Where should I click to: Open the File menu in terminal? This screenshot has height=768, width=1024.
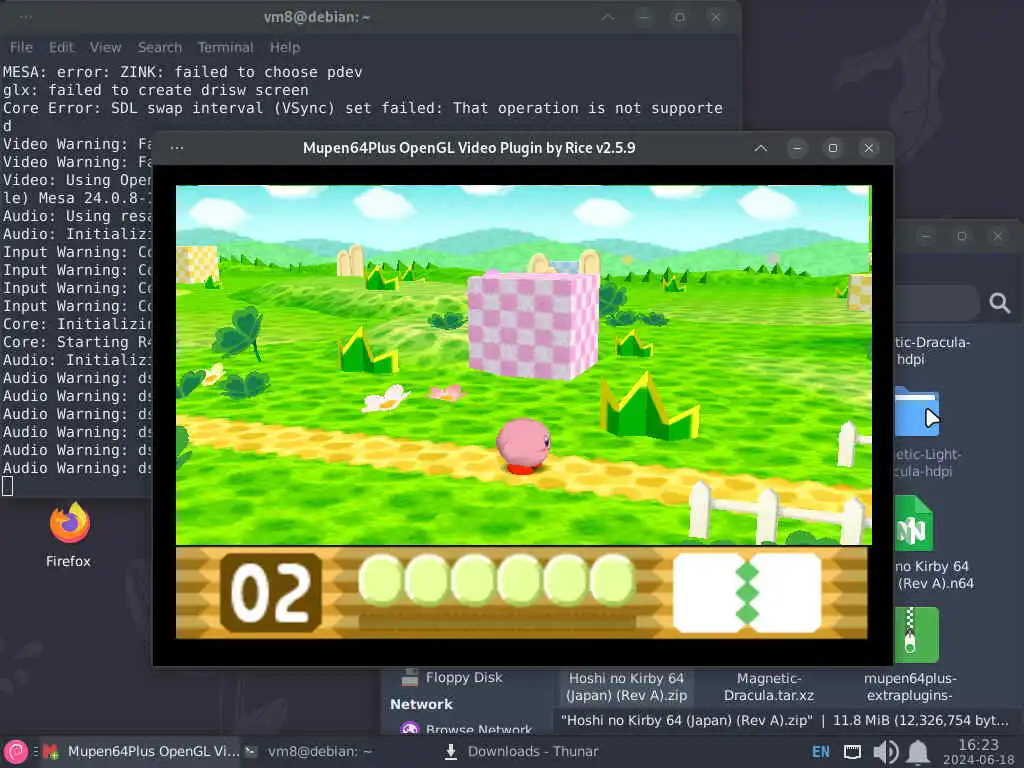pos(21,48)
